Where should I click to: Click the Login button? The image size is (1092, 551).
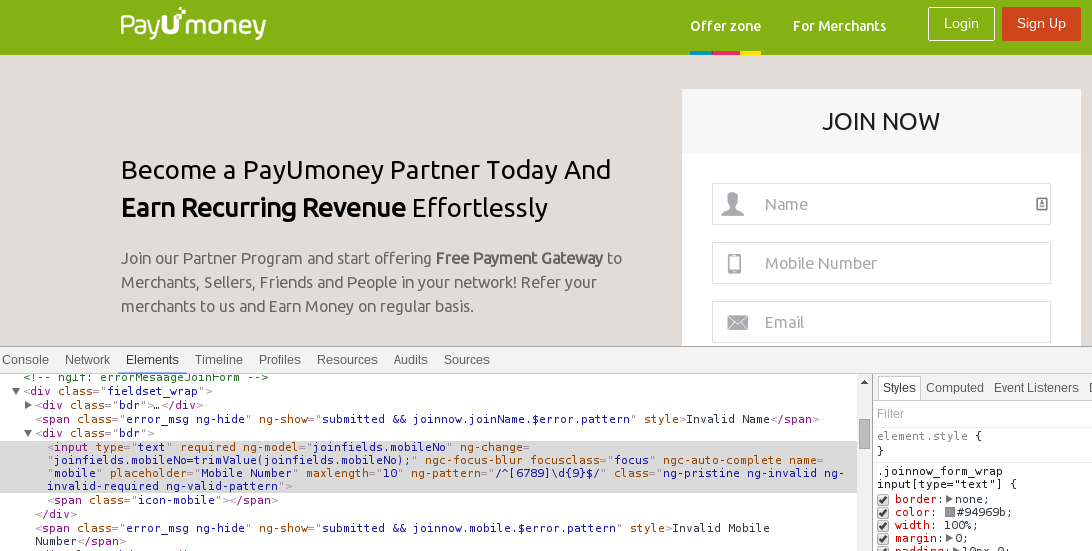tap(961, 24)
